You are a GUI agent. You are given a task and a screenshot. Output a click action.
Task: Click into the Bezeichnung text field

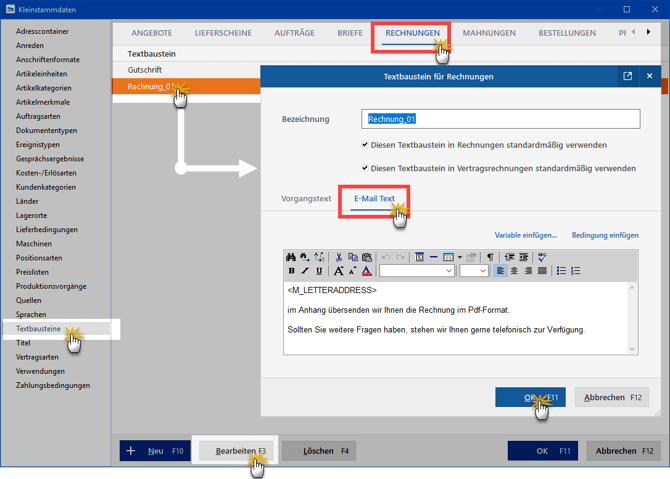[x=500, y=119]
